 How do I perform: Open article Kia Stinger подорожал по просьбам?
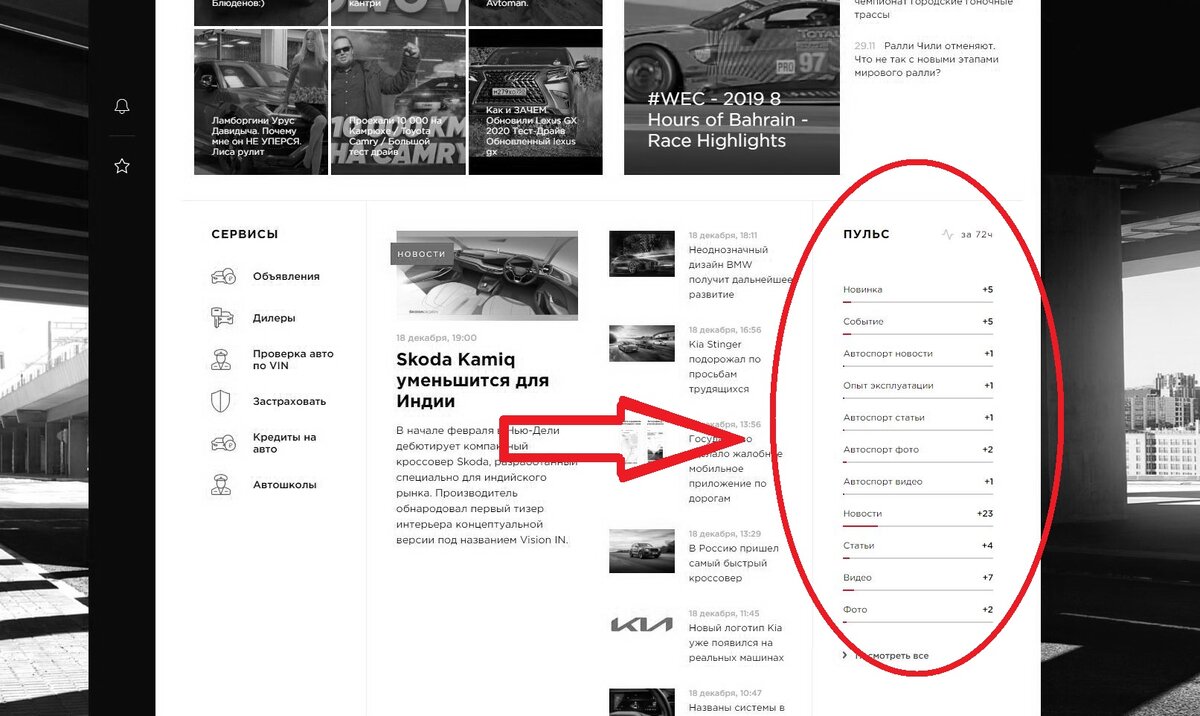(725, 366)
